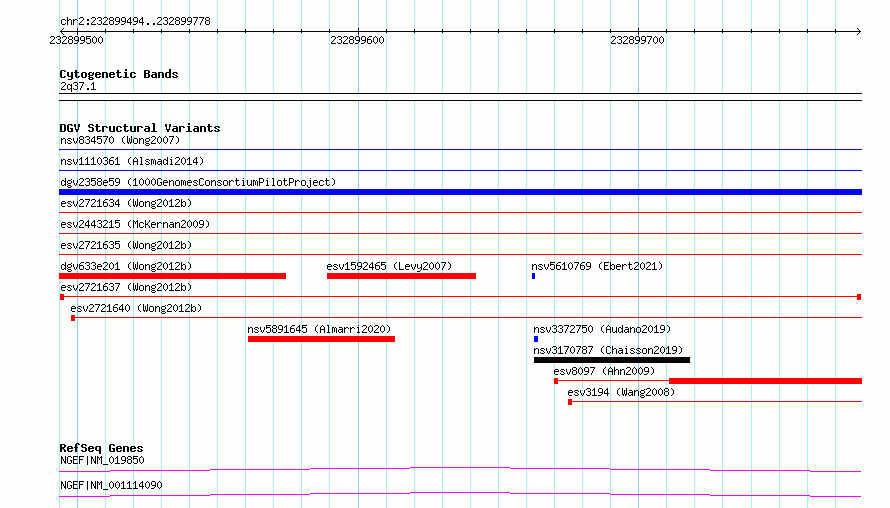
Task: Select the 232899700 ruler coordinate
Action: pyautogui.click(x=637, y=40)
